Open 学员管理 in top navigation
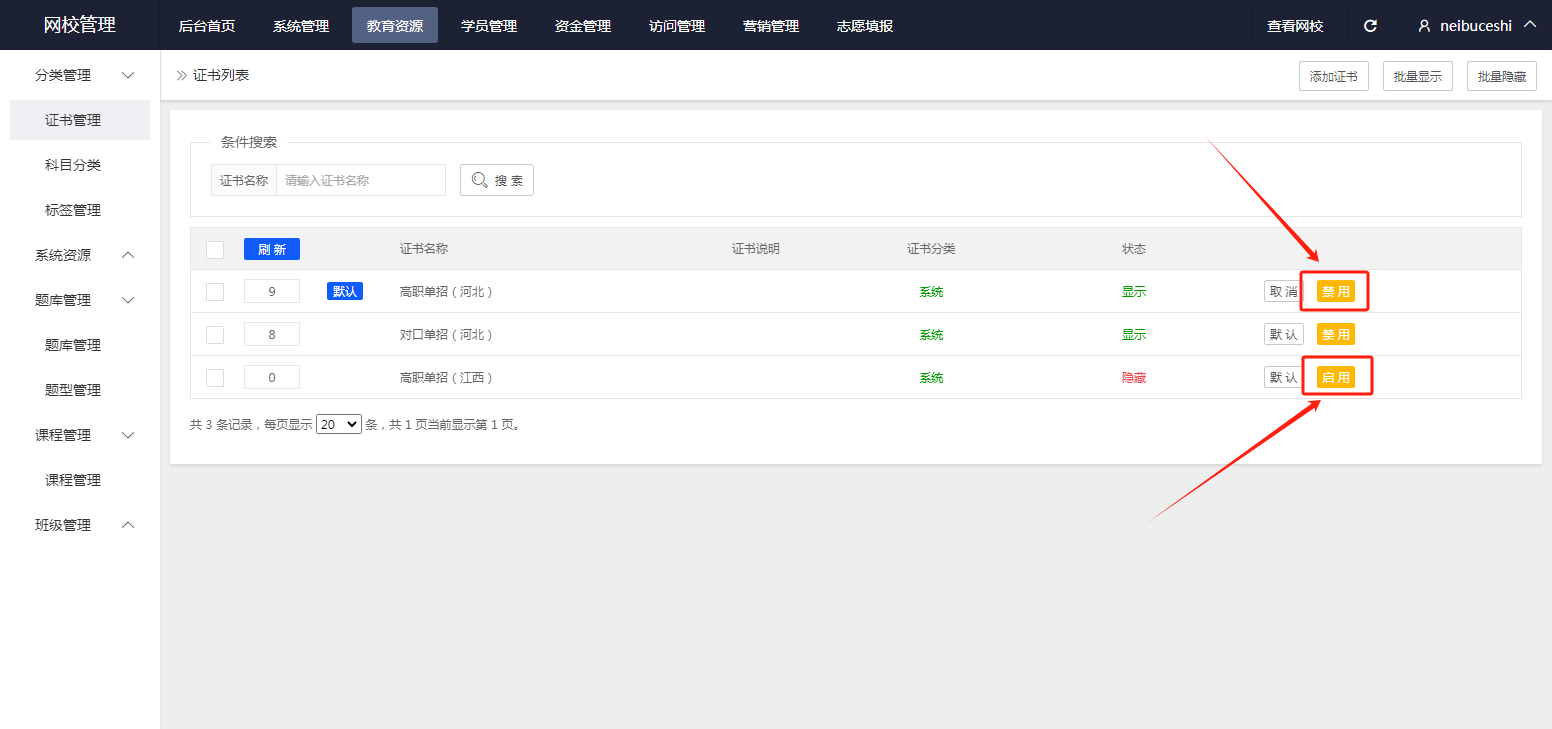 (489, 26)
